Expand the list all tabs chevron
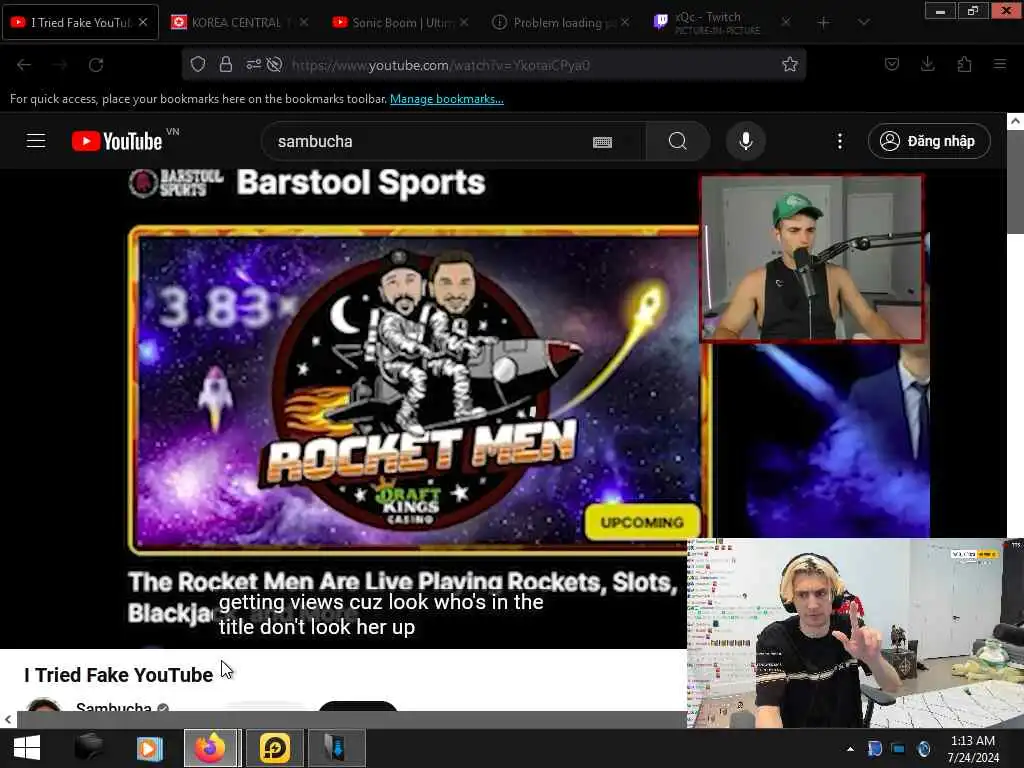The height and width of the screenshot is (768, 1024). coord(863,23)
